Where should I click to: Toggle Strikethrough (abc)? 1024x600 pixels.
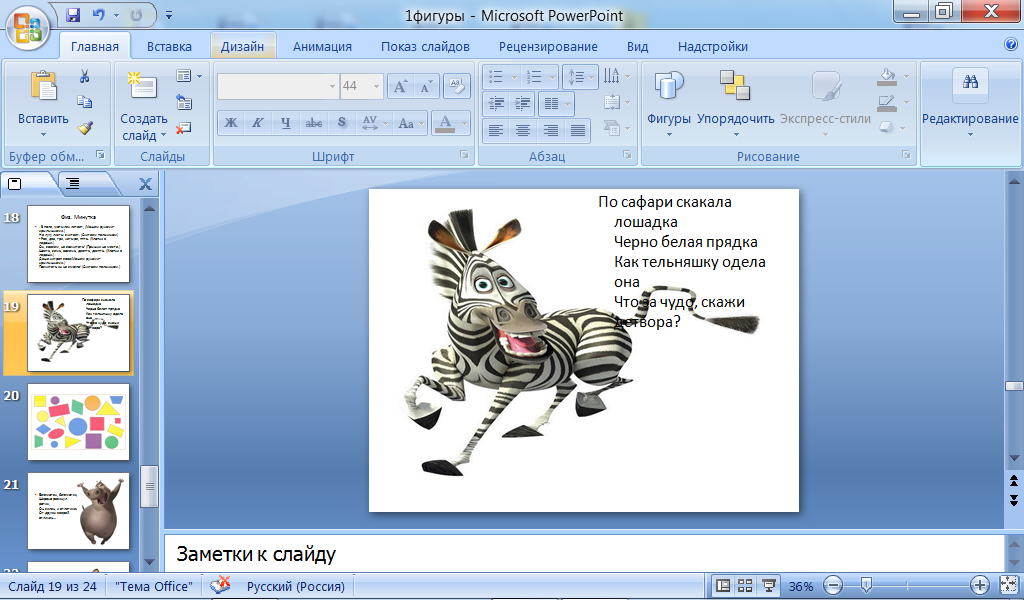point(313,123)
